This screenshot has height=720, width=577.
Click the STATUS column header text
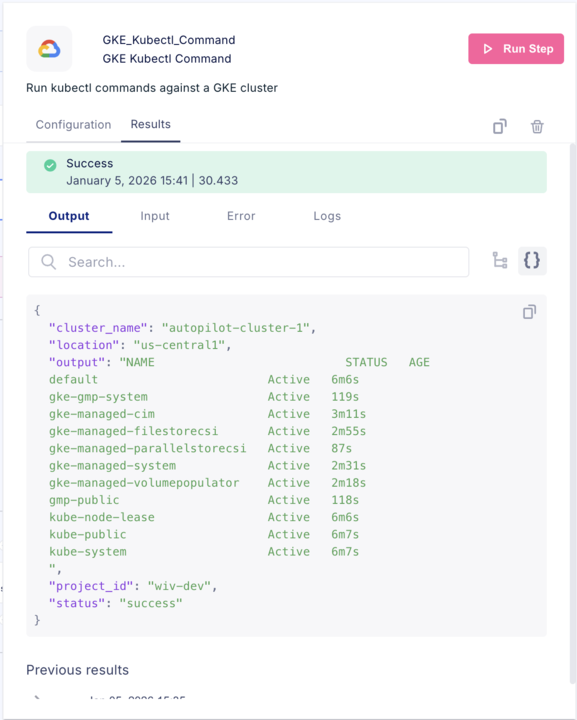tap(366, 362)
